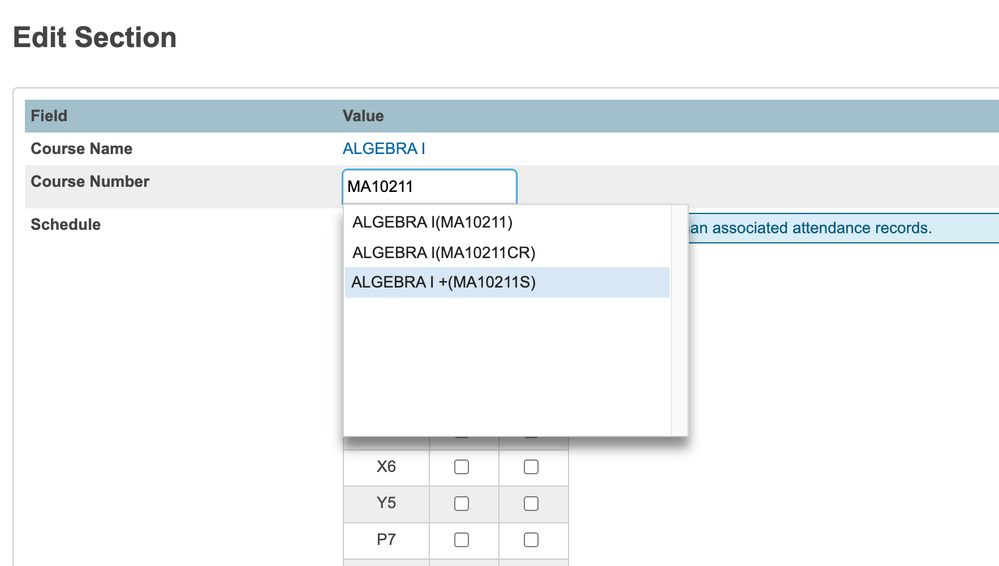Click the Field column header
This screenshot has height=566, width=999.
coord(49,116)
